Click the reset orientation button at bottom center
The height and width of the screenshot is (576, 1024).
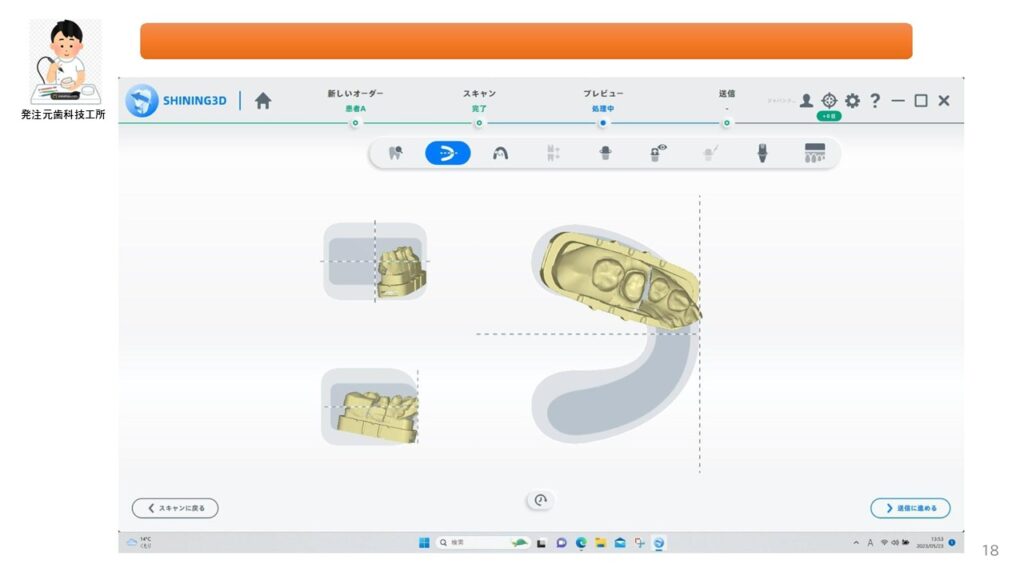(540, 500)
